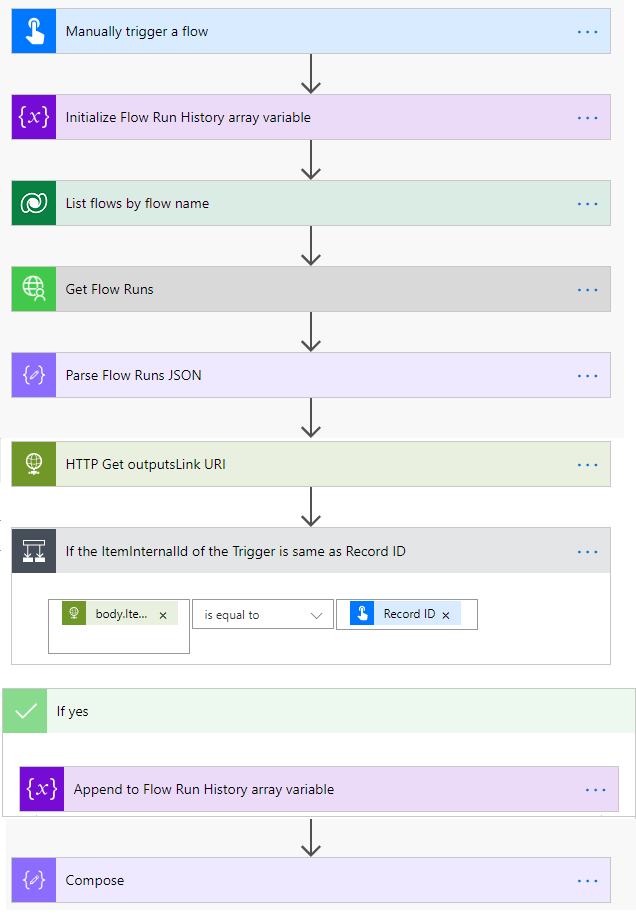Open the Manually trigger a flow ellipsis menu

[587, 31]
